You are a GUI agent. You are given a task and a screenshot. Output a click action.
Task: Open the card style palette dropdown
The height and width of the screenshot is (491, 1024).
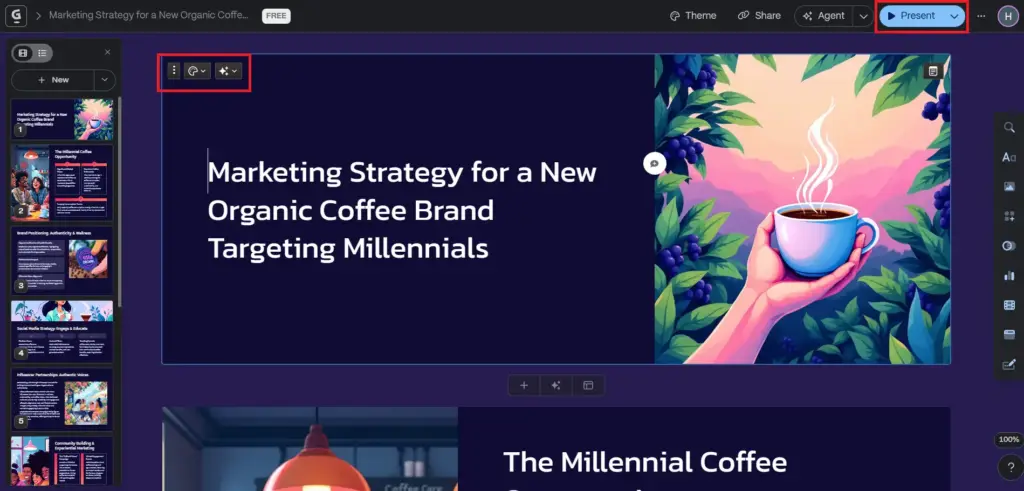pyautogui.click(x=197, y=71)
